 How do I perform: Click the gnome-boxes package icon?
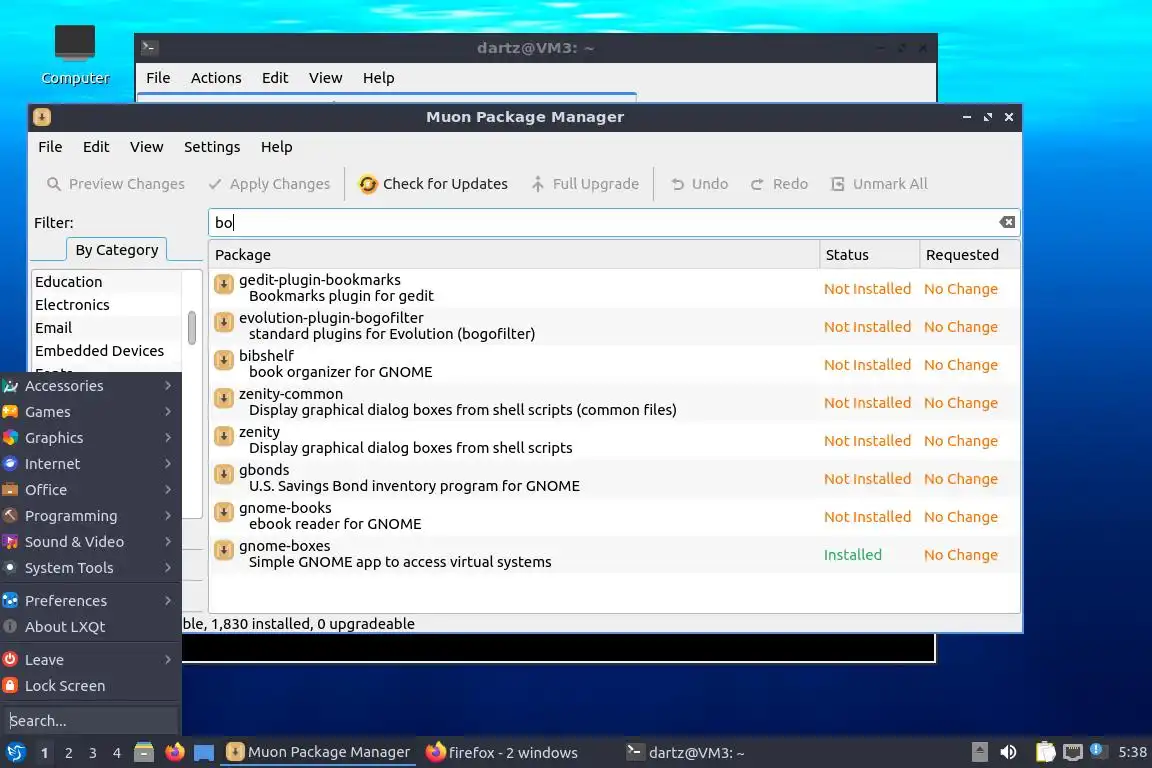[224, 550]
